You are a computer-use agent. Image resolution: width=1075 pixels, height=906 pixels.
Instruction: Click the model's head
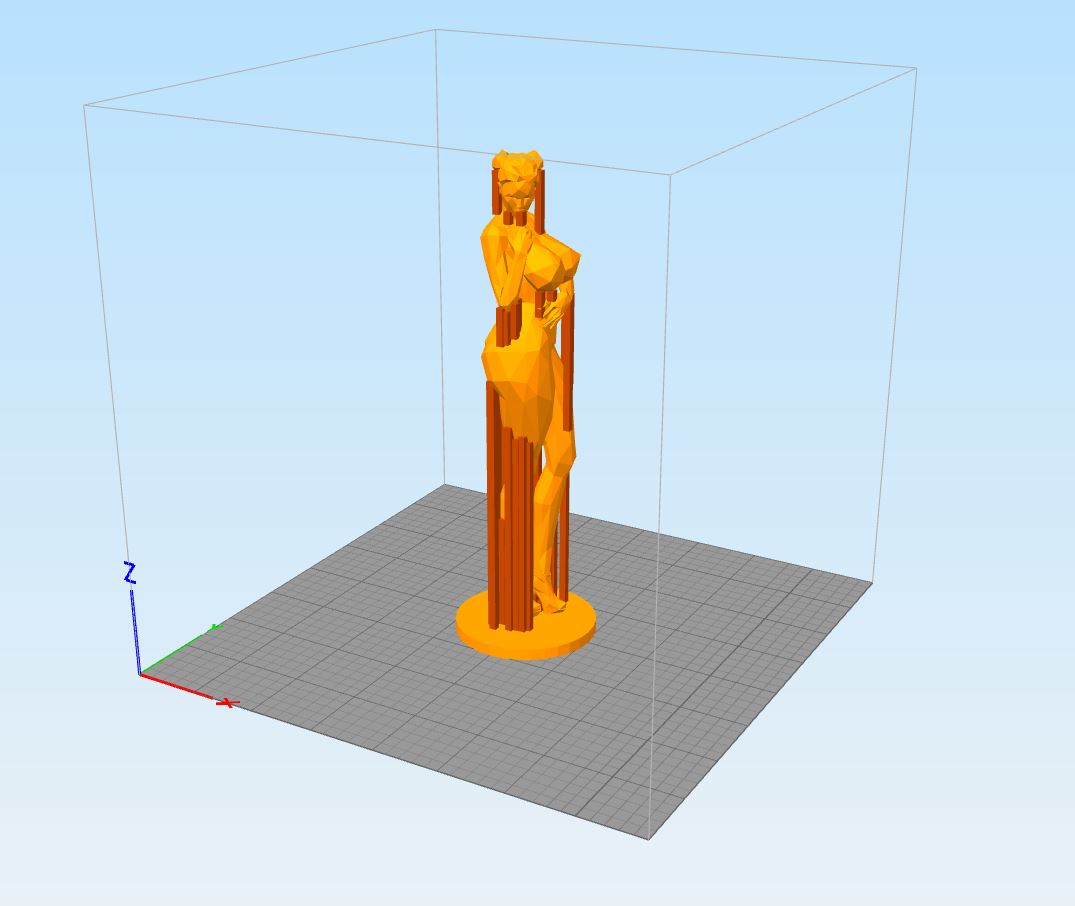click(x=518, y=182)
